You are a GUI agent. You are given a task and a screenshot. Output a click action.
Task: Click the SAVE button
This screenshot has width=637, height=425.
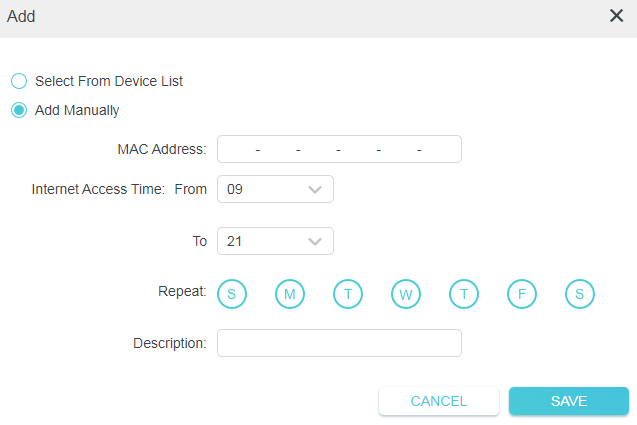tap(568, 401)
